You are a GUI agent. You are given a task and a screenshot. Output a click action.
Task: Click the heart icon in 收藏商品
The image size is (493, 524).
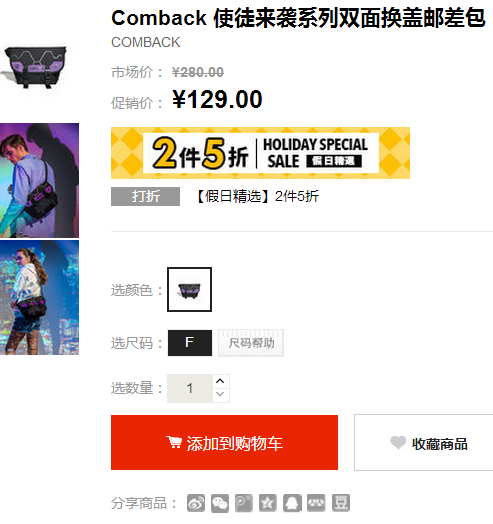coord(398,442)
